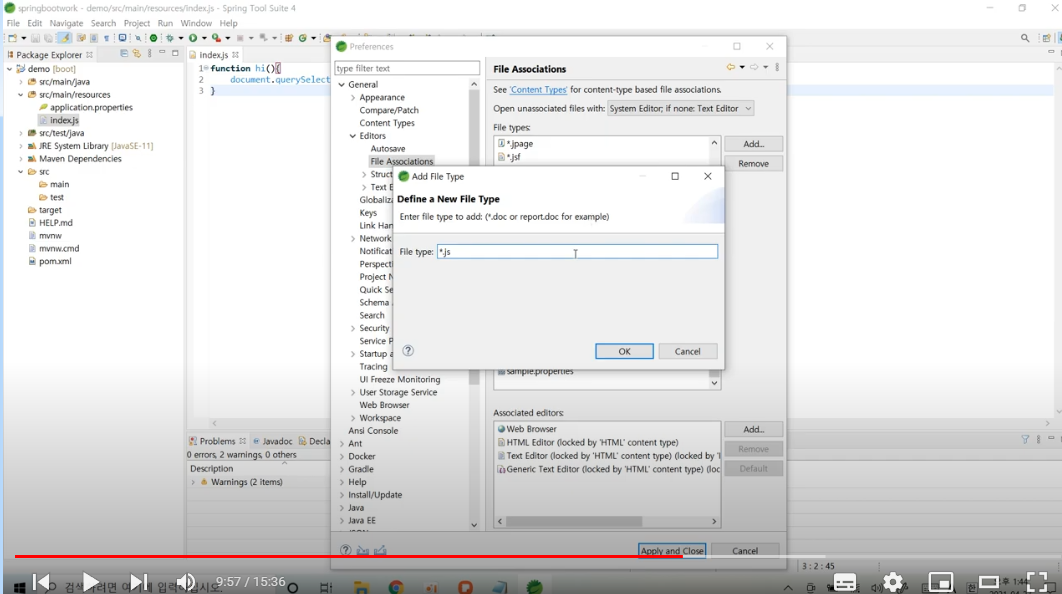Open the File menu
The height and width of the screenshot is (594, 1062).
point(13,23)
